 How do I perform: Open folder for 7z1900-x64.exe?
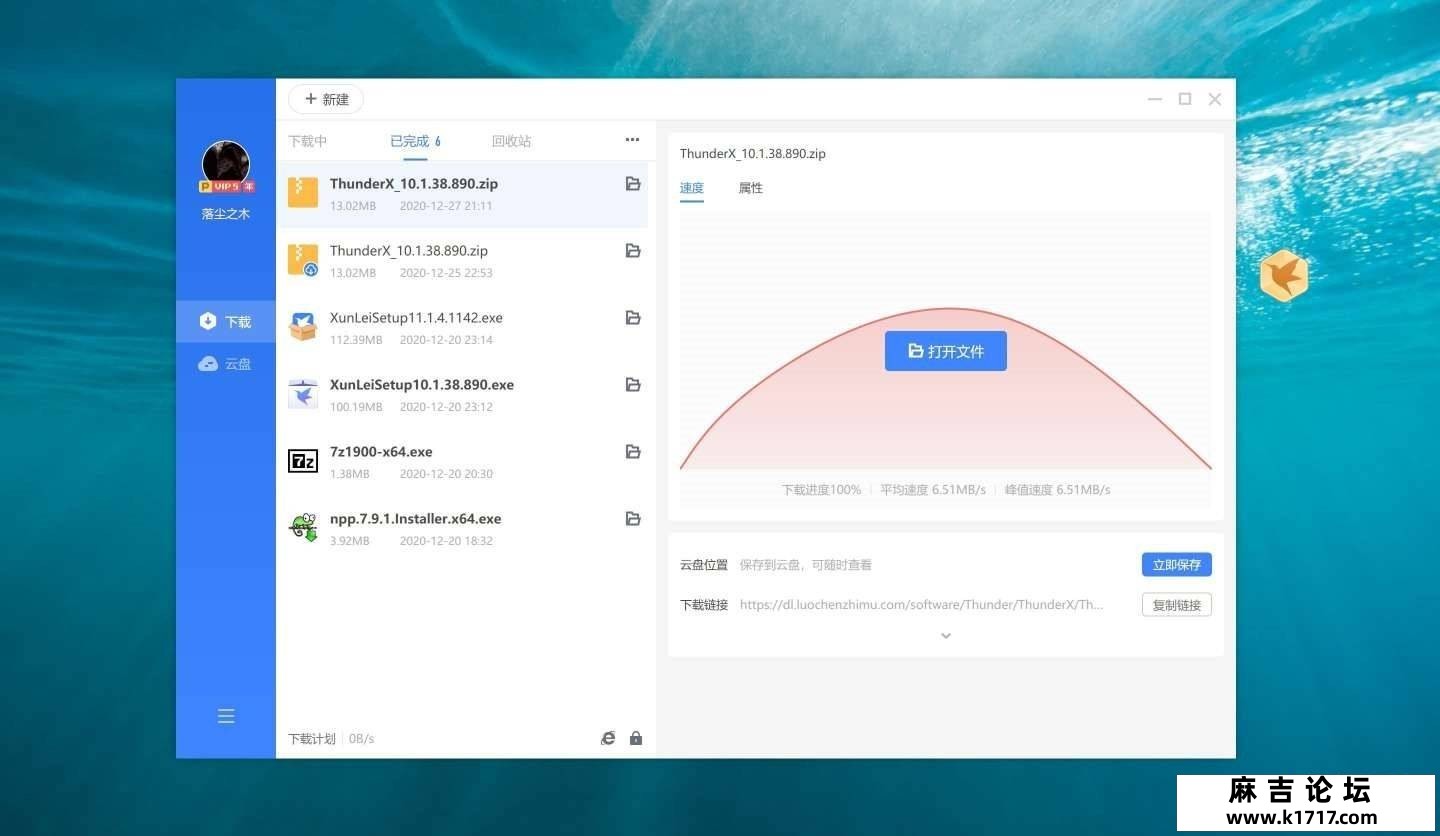(633, 452)
